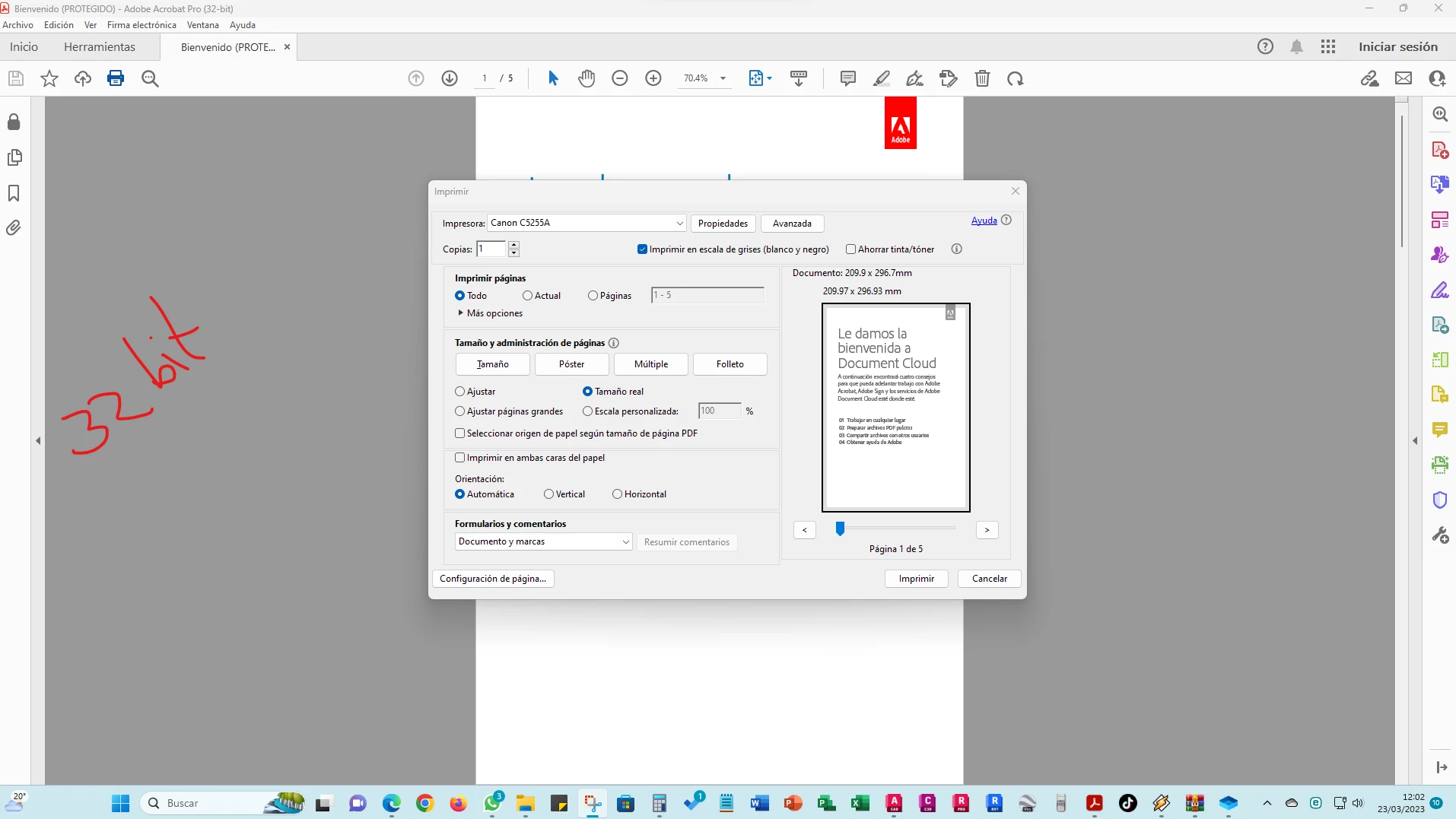Send file by email envelope icon
Screen dimensions: 1456x819
[1404, 78]
